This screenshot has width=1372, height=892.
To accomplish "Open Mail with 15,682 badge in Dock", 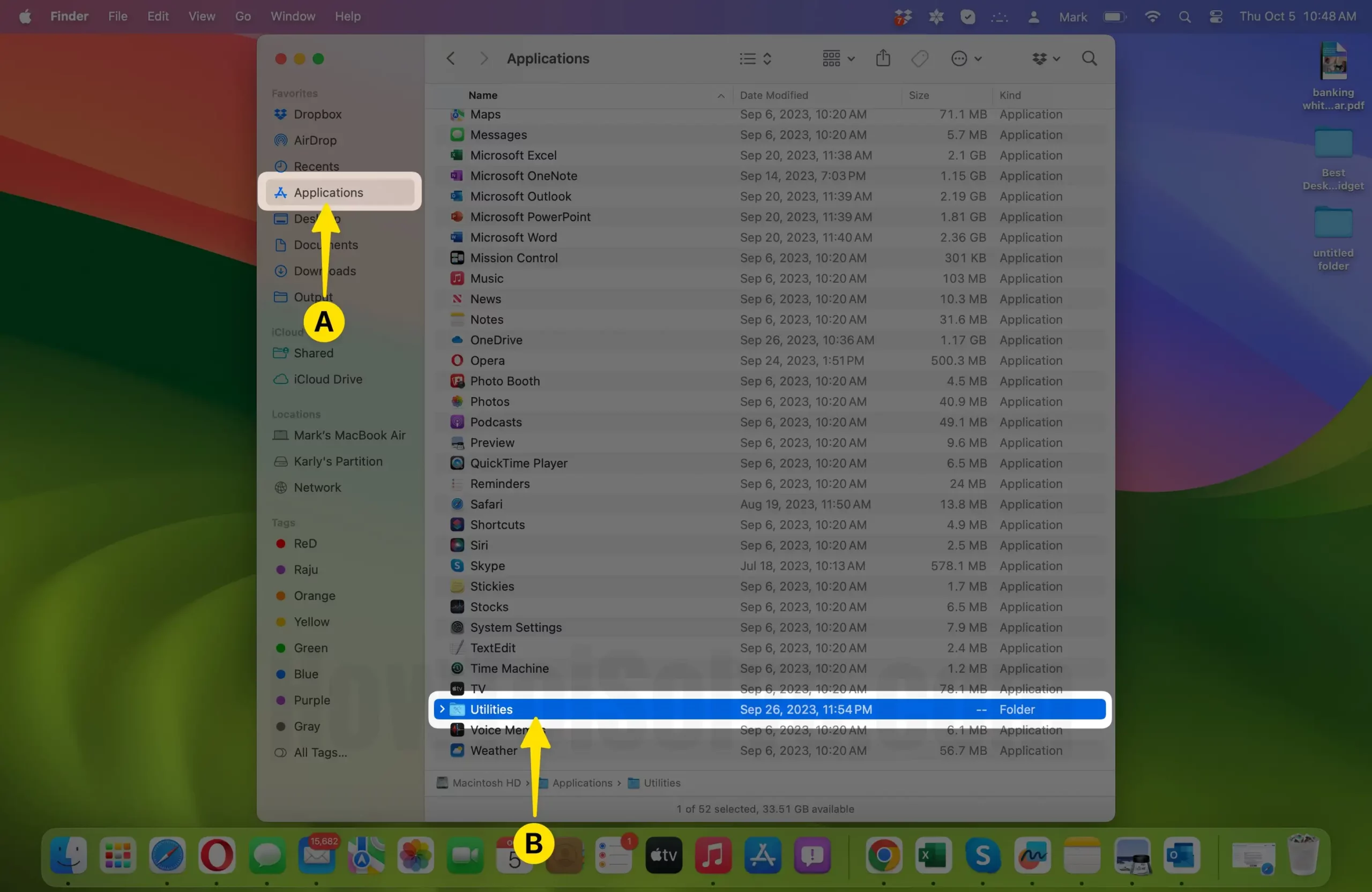I will pos(317,855).
